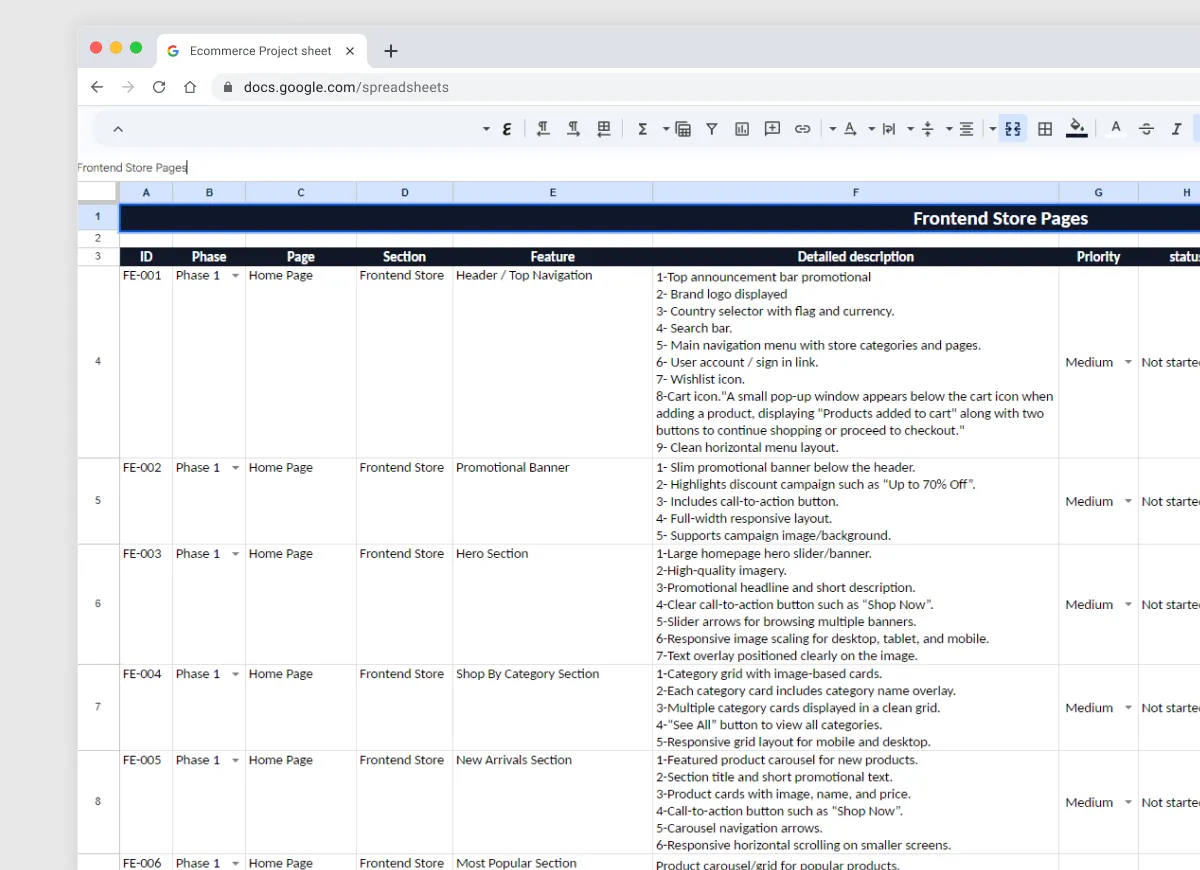1200x870 pixels.
Task: Collapse the toolbar with the chevron button
Action: [118, 129]
